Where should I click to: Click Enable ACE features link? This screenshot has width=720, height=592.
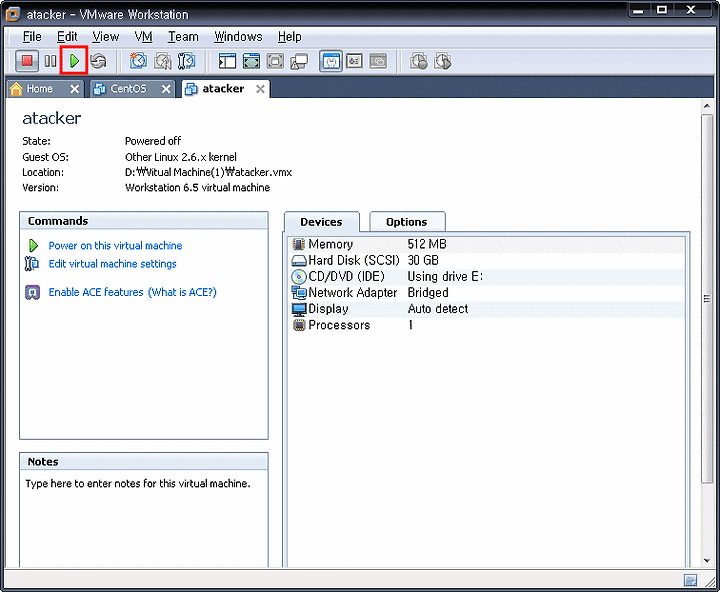point(96,292)
